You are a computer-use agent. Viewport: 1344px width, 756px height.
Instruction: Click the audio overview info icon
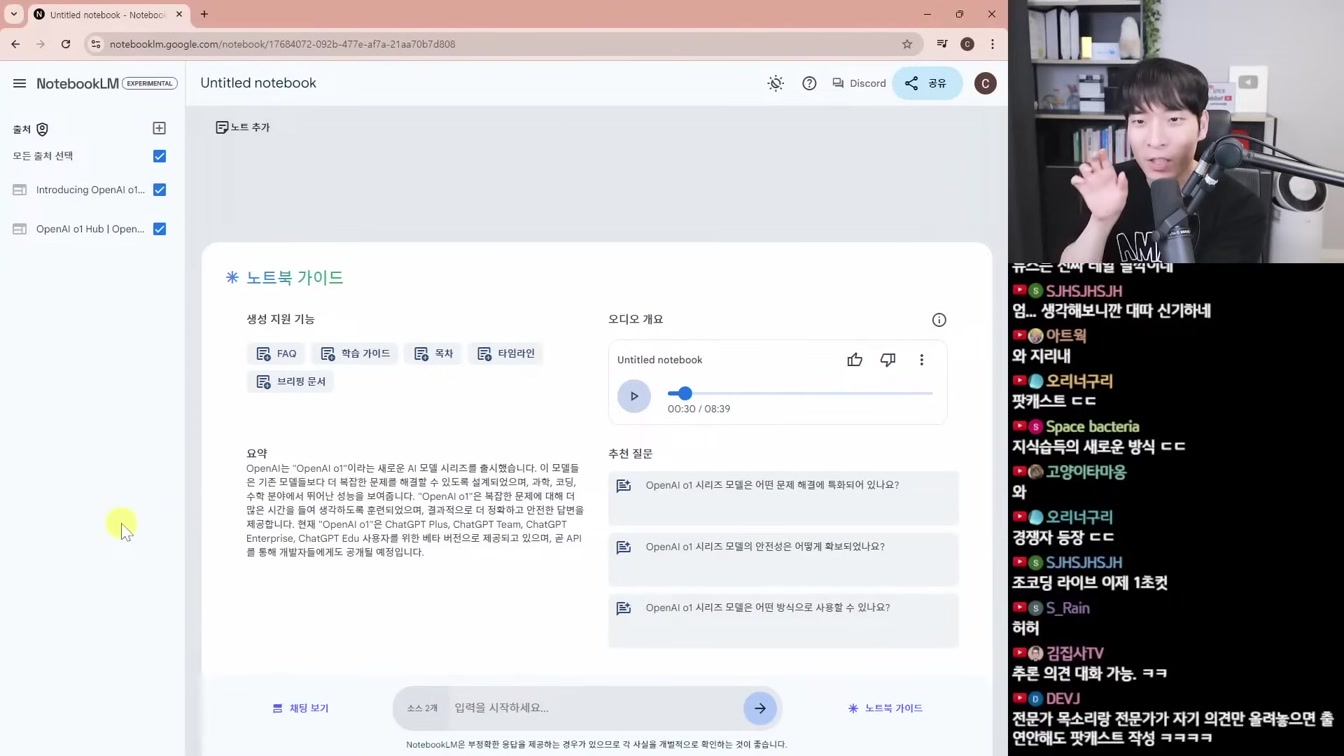[939, 320]
